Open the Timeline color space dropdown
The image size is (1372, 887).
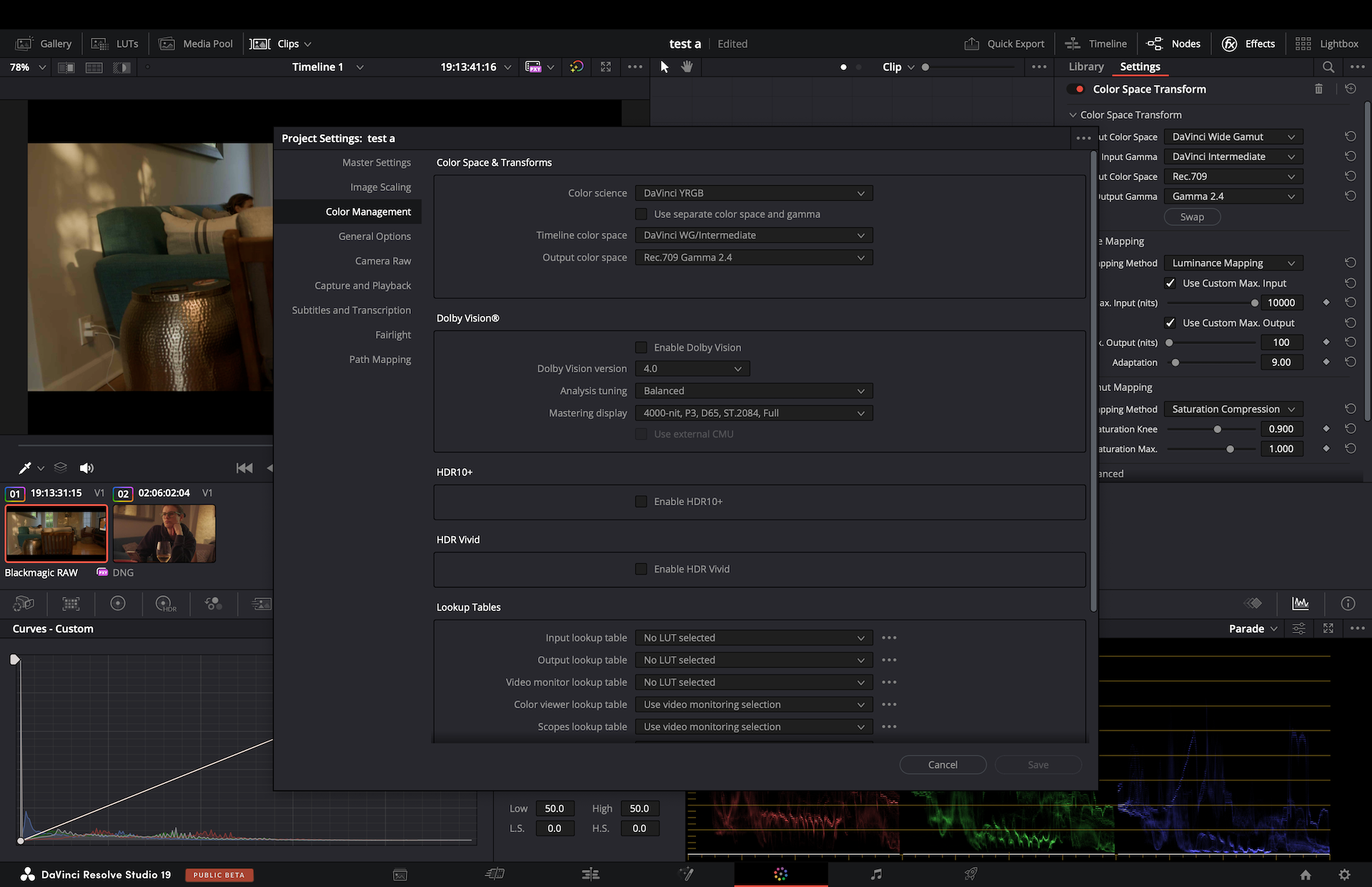point(754,235)
